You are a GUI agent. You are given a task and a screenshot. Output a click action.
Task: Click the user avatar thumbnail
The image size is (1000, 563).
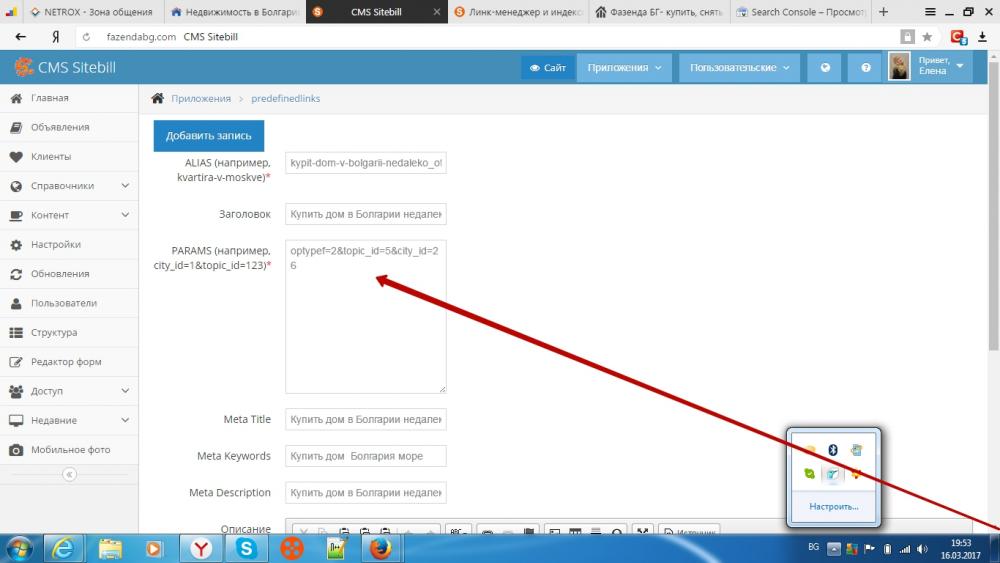[x=899, y=66]
